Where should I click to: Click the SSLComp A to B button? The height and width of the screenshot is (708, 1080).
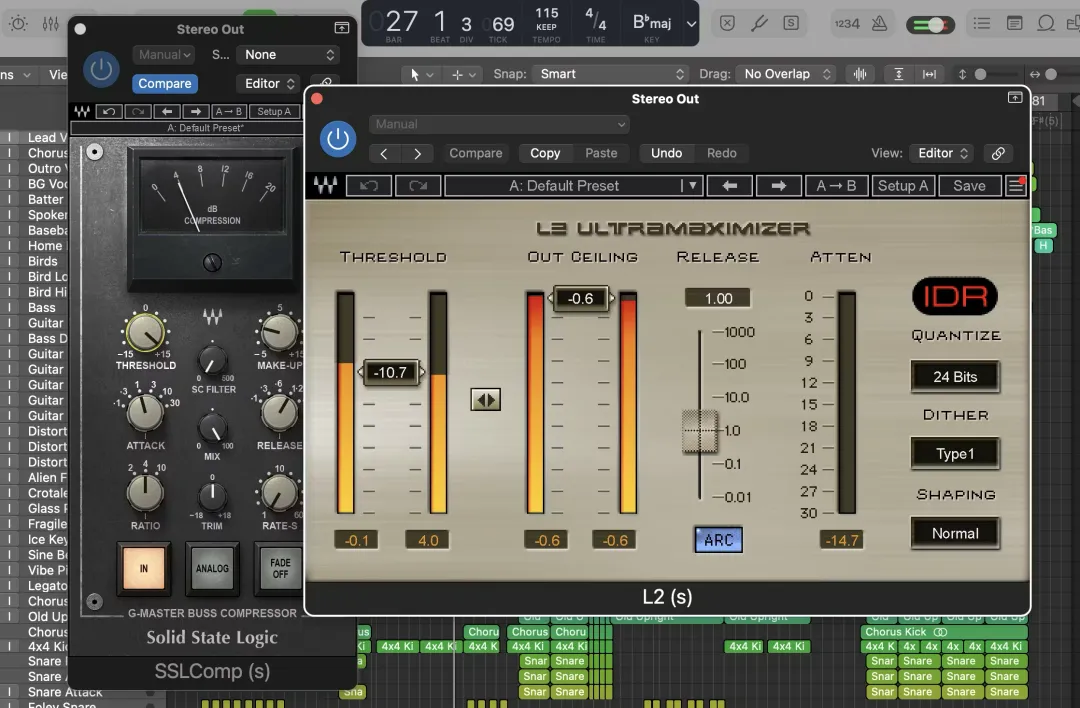(229, 112)
